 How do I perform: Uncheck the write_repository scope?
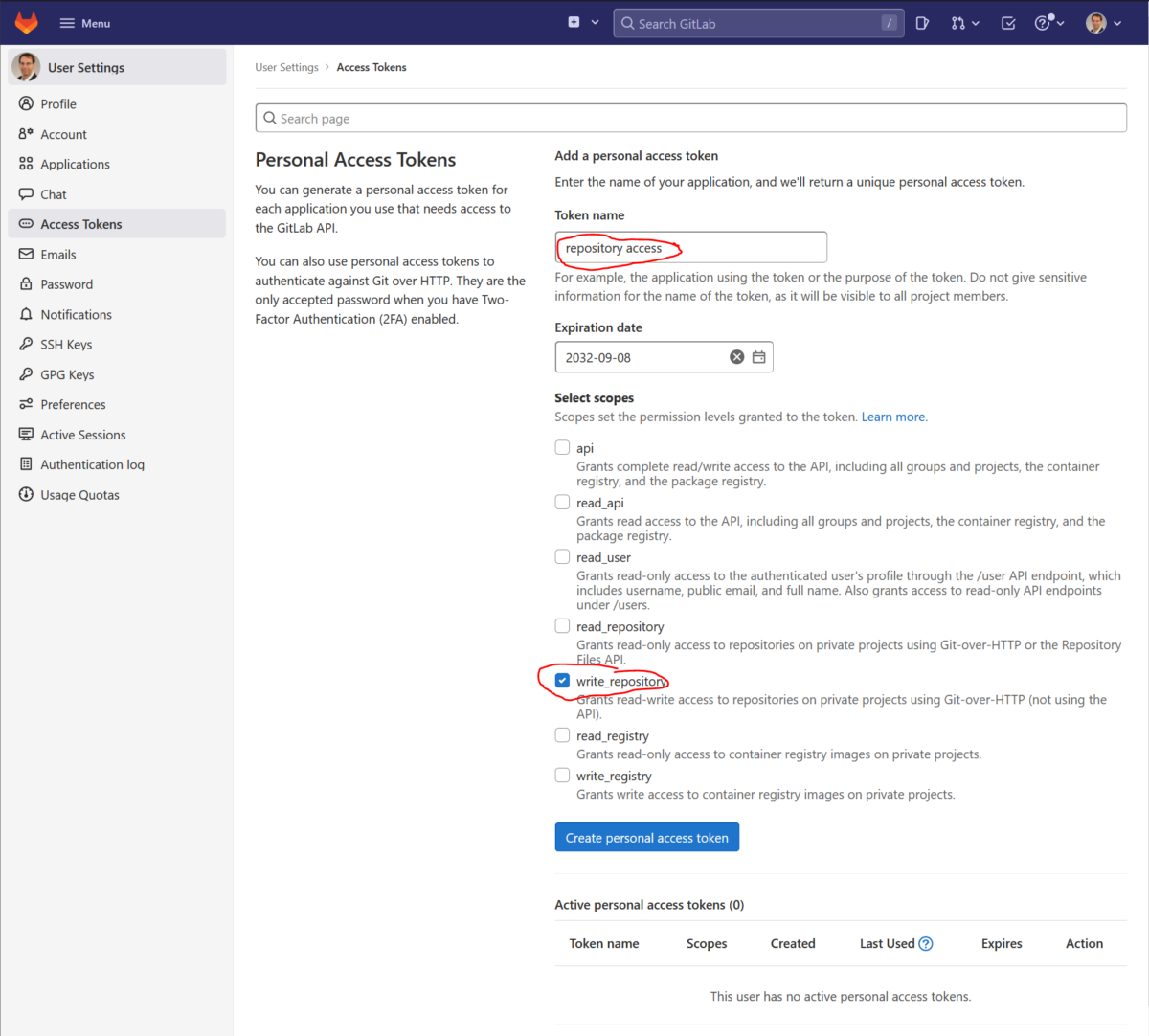coord(562,681)
